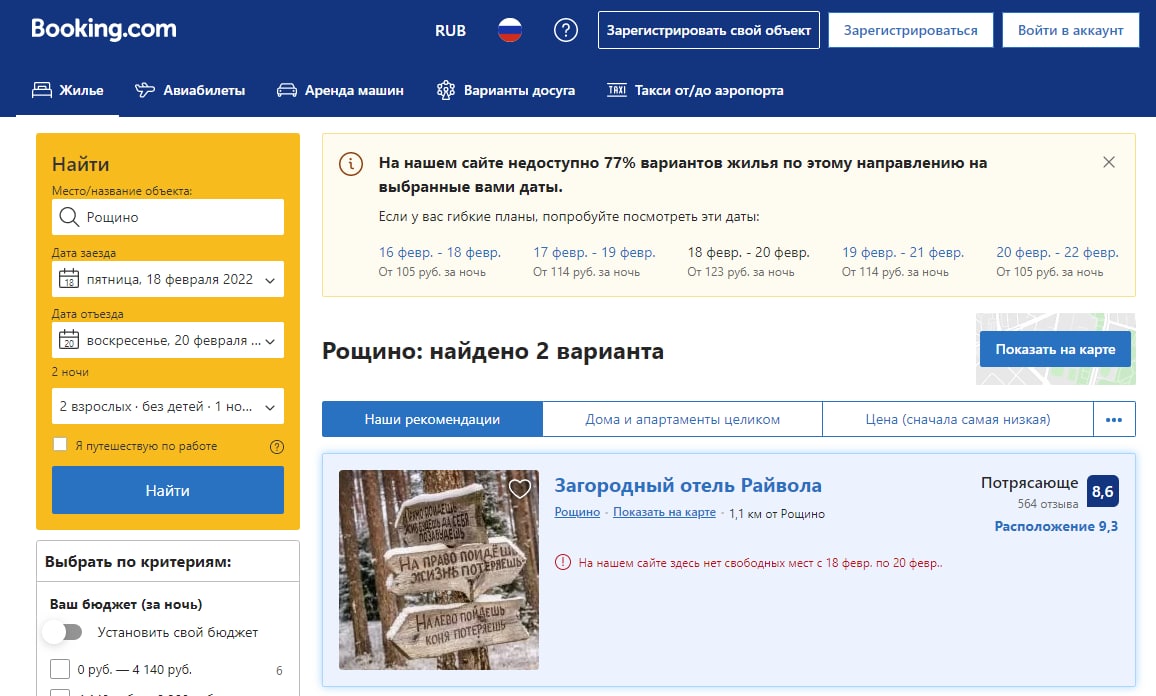Sort by Наши рекомендации
The image size is (1156, 696).
(x=432, y=420)
